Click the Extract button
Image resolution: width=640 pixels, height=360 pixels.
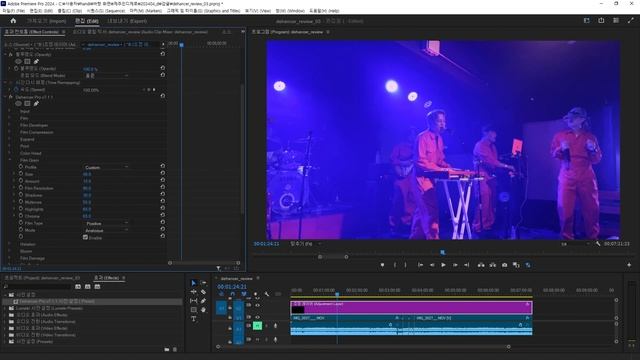point(493,265)
